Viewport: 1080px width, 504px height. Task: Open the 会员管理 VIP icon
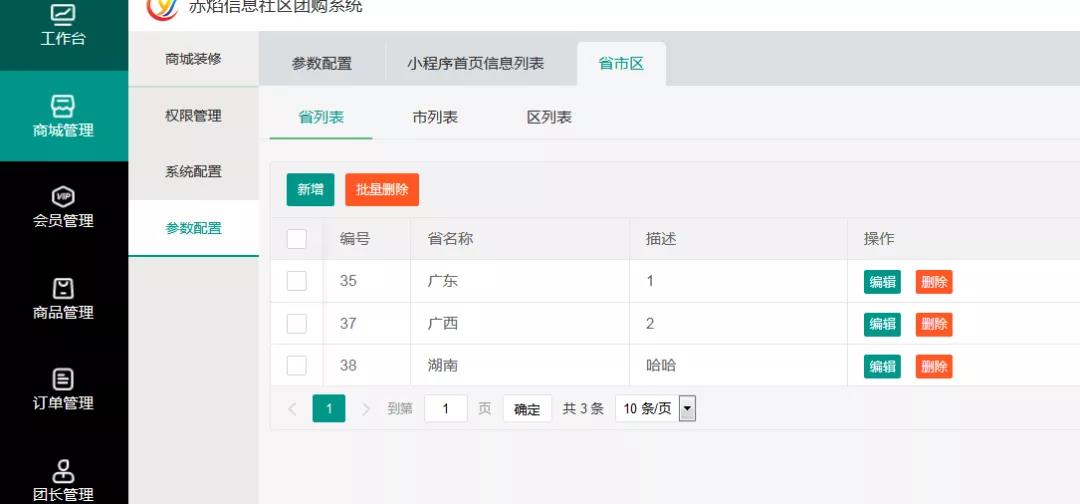(63, 197)
